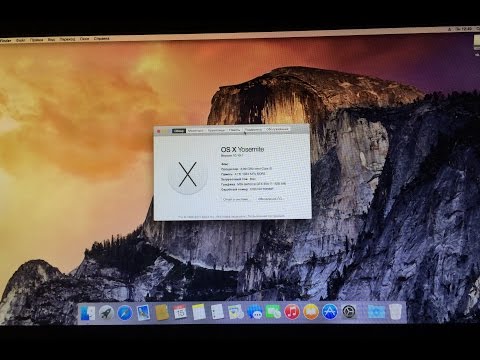Open Mail stamp icon in Dock
Screen dimensions: 480x360
tap(143, 313)
